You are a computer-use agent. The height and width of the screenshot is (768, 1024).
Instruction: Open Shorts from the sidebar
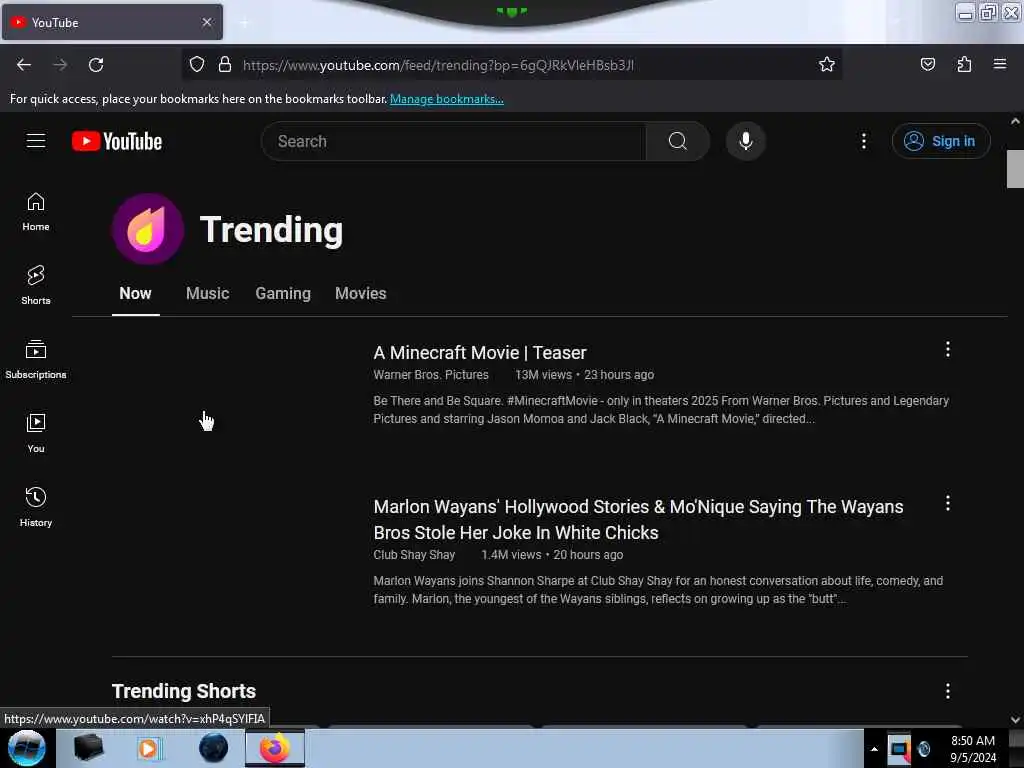coord(36,285)
